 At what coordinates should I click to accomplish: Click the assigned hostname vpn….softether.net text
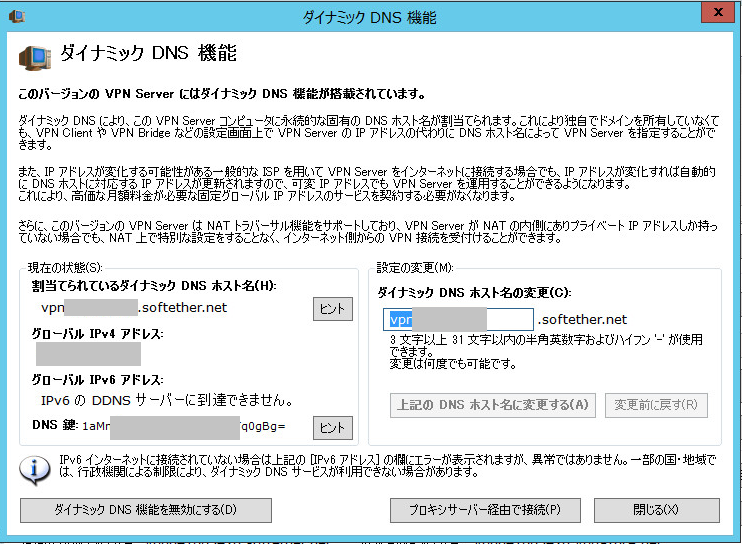[134, 308]
